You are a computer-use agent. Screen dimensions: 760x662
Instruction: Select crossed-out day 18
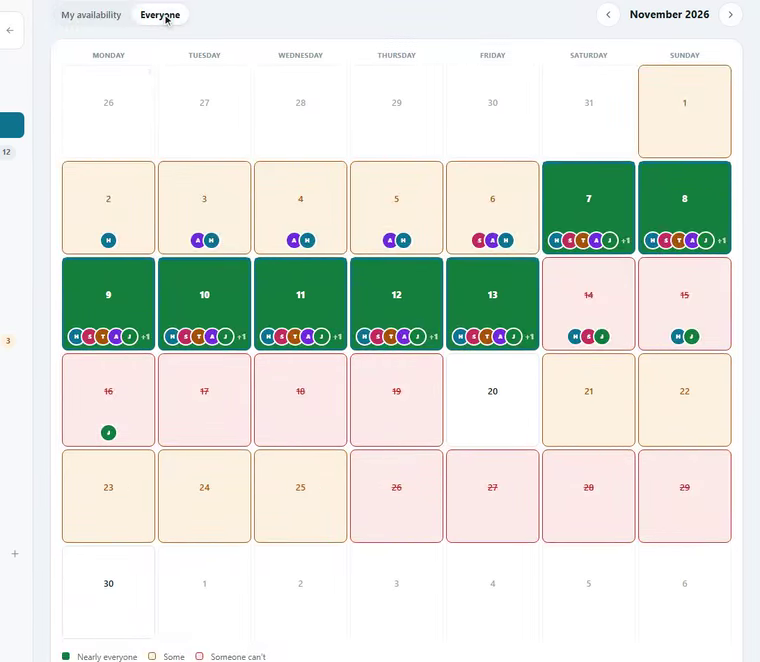301,400
